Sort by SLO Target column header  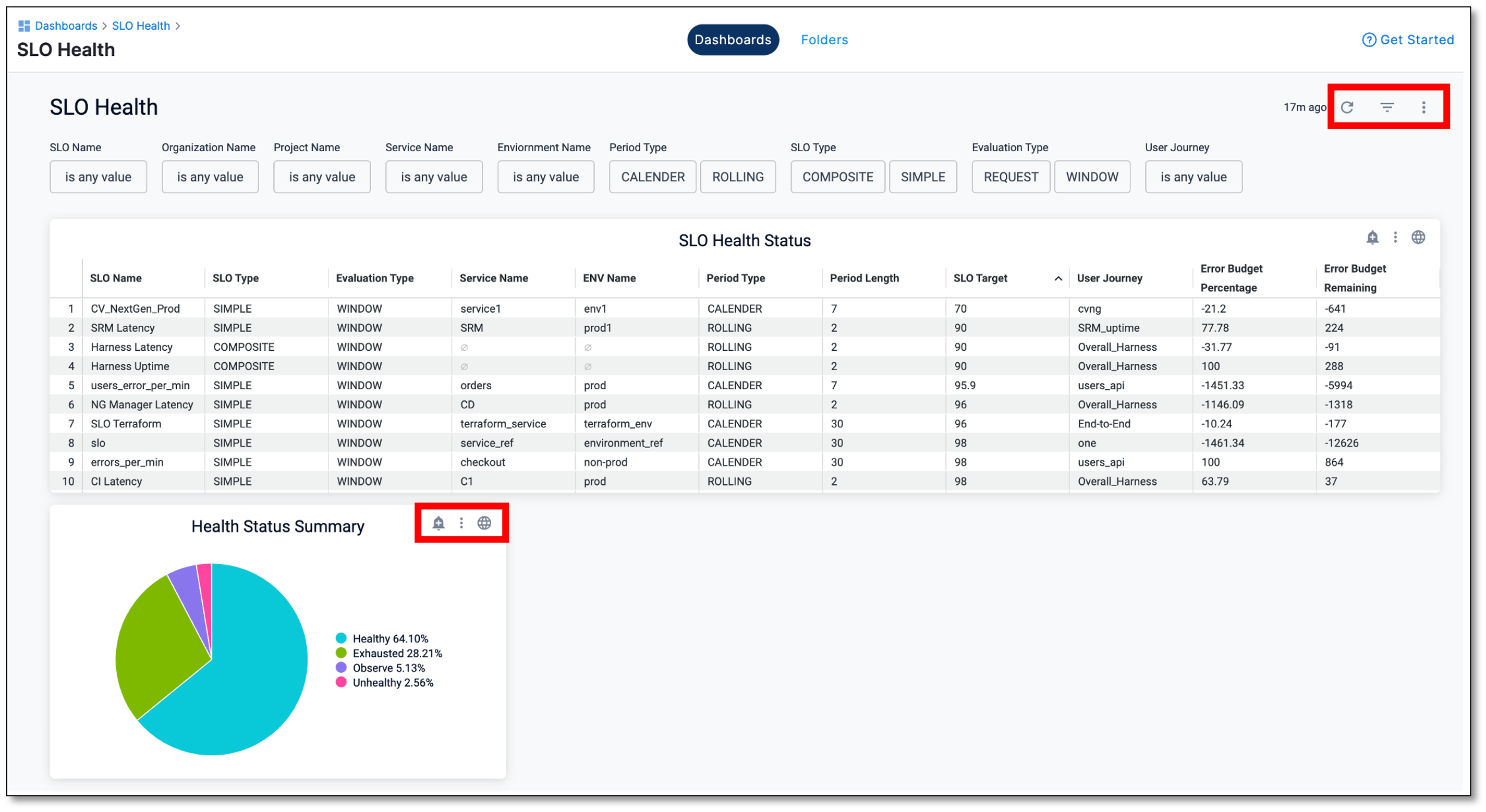tap(980, 278)
